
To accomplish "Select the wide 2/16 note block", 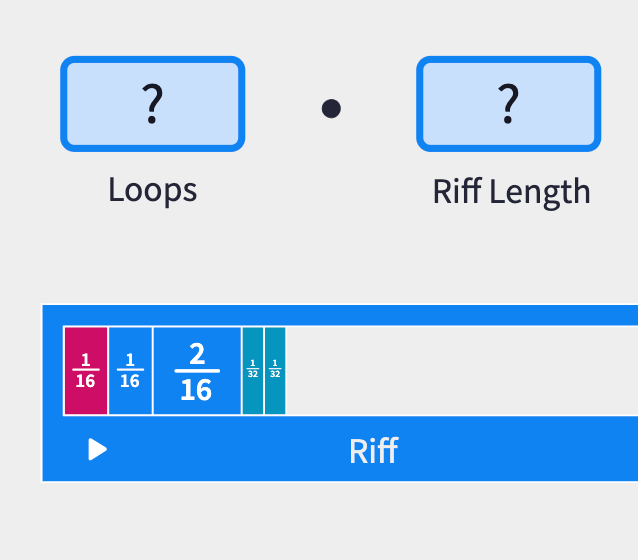I will (197, 370).
